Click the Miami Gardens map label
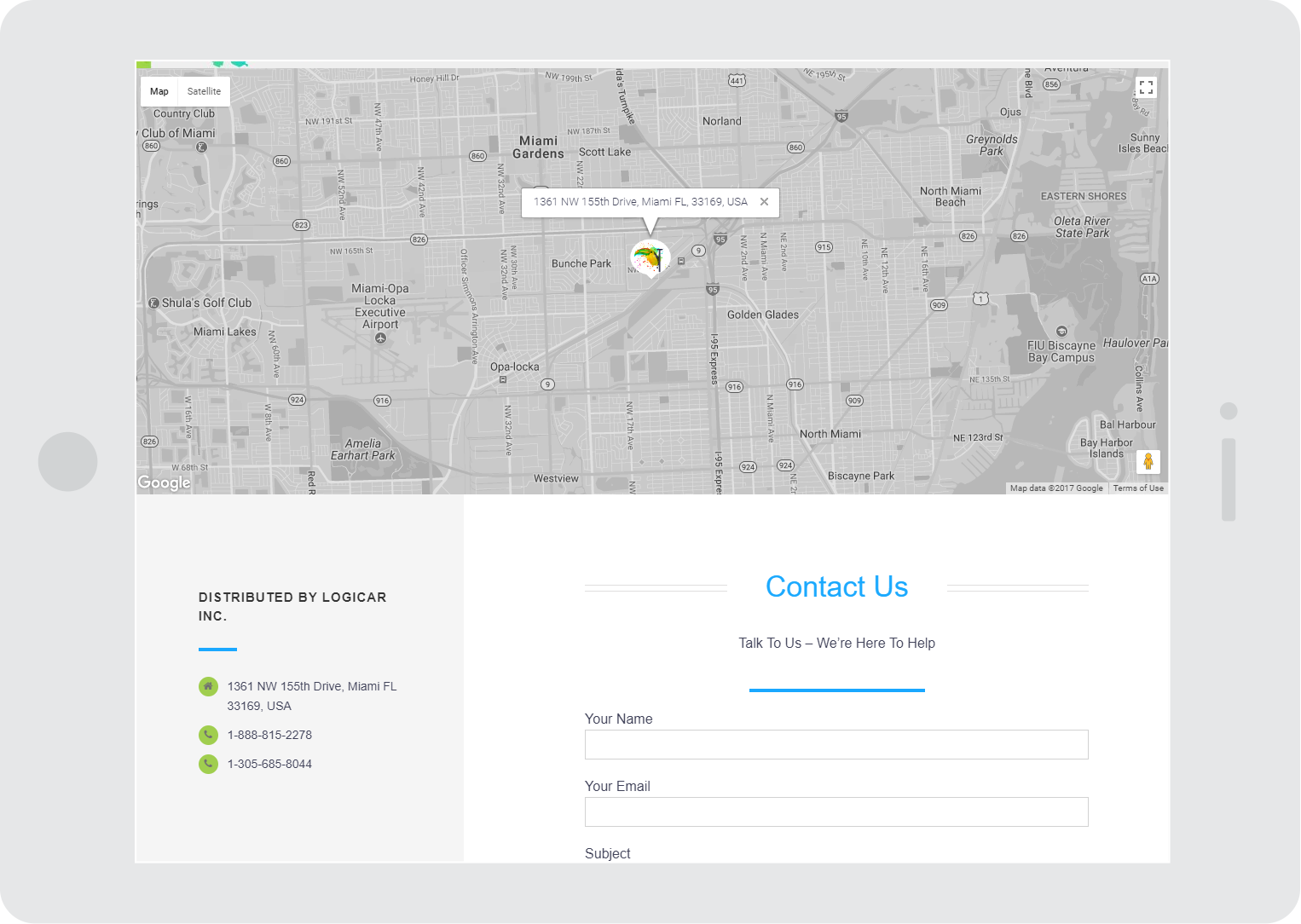The image size is (1301, 924). (538, 147)
